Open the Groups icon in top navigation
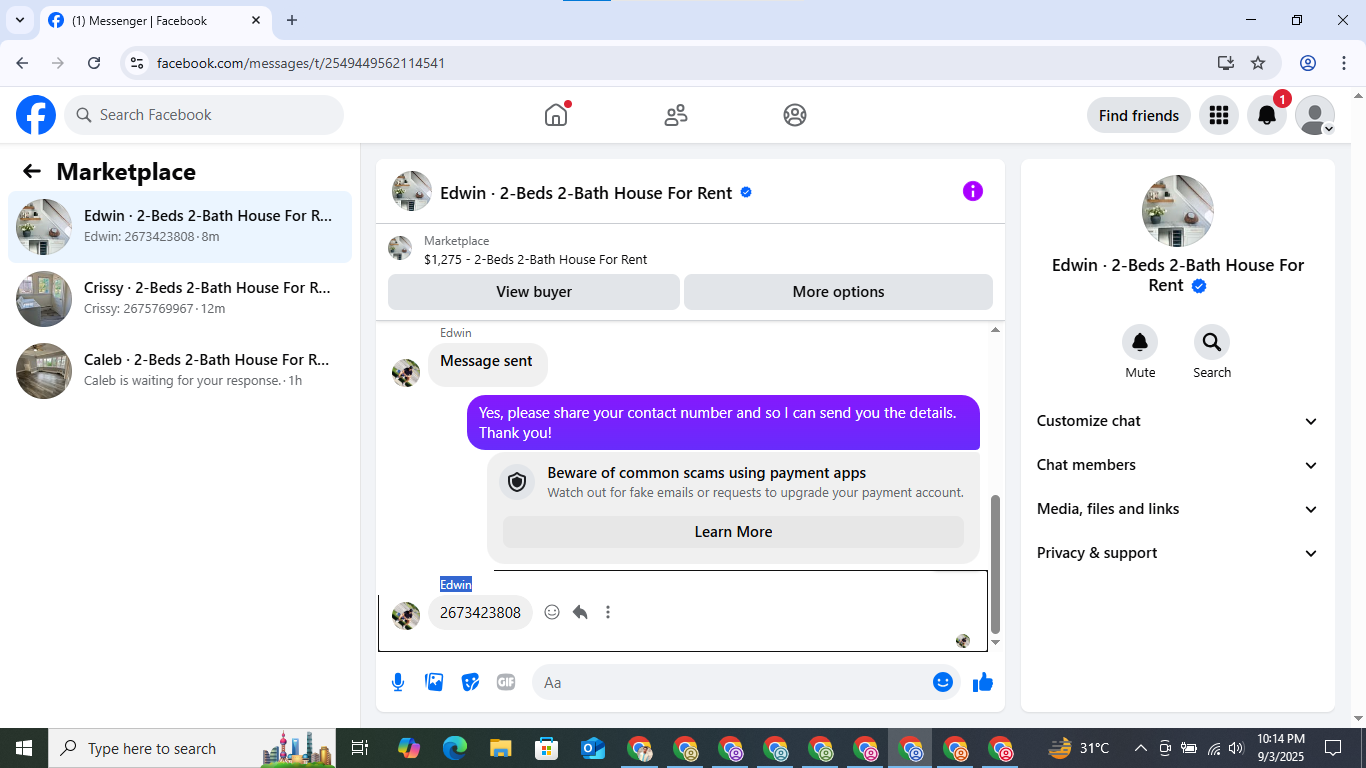This screenshot has width=1366, height=768. coord(795,115)
